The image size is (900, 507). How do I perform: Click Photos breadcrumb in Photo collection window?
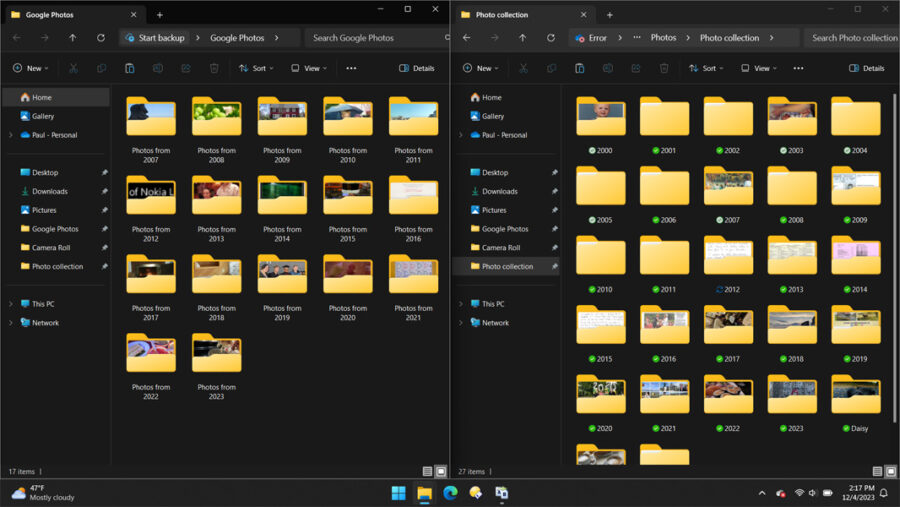(x=663, y=38)
